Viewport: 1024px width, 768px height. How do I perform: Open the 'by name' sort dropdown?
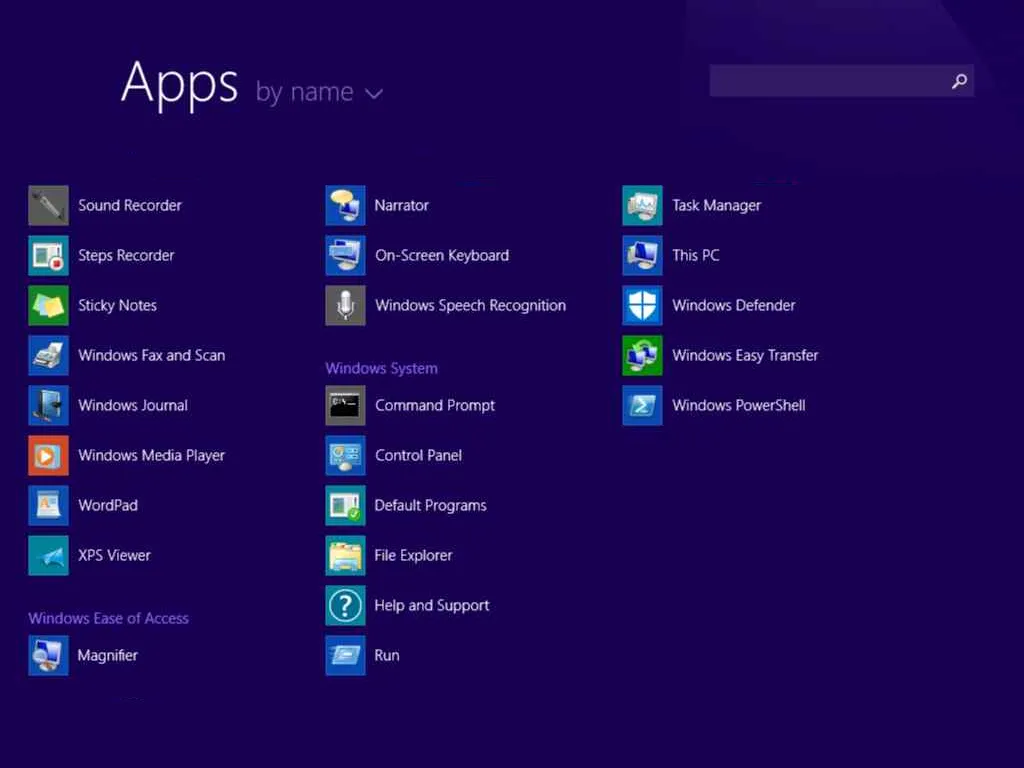coord(319,92)
